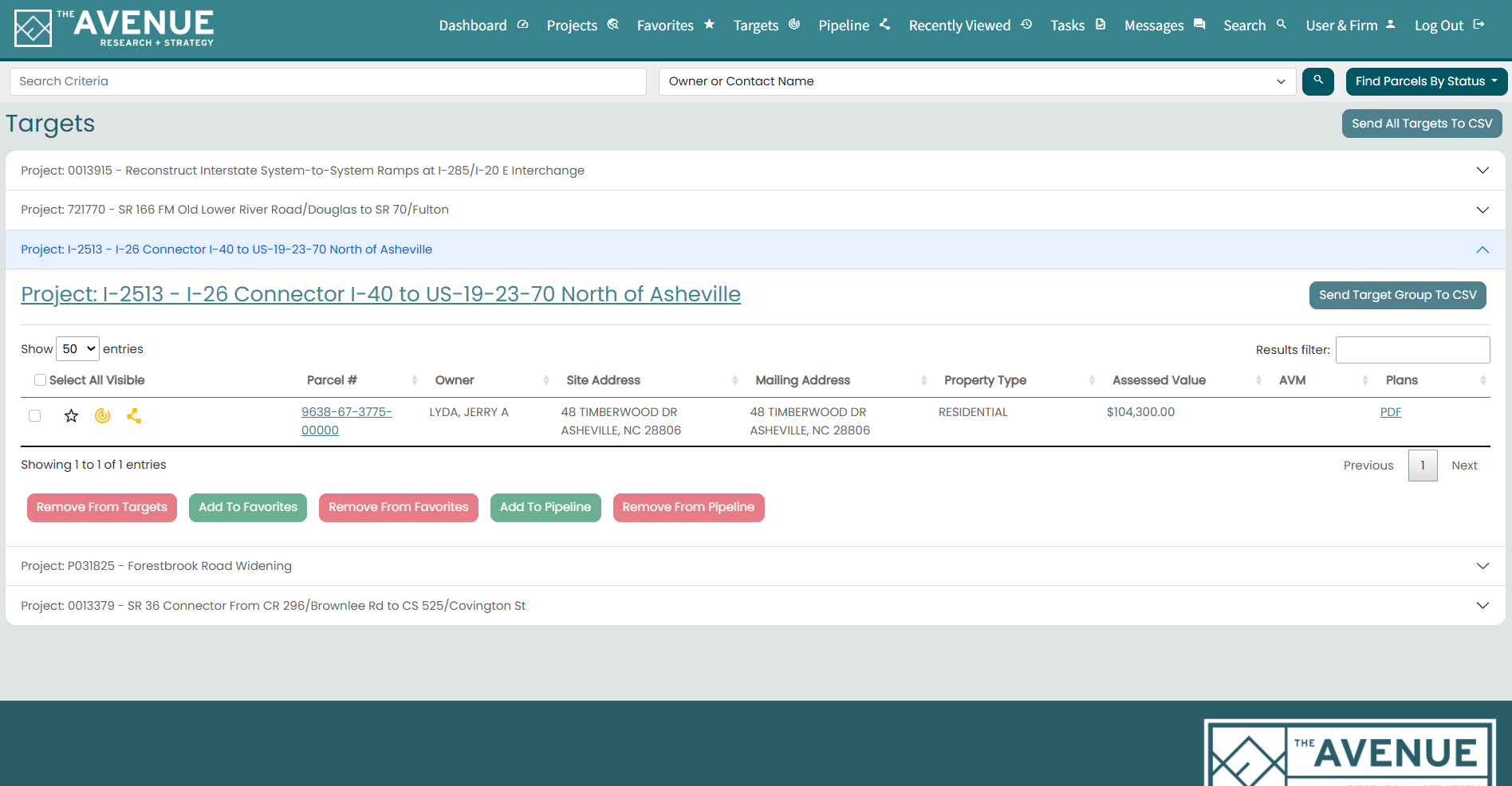Sort by Site Address column arrows
The image size is (1512, 786).
pos(735,380)
